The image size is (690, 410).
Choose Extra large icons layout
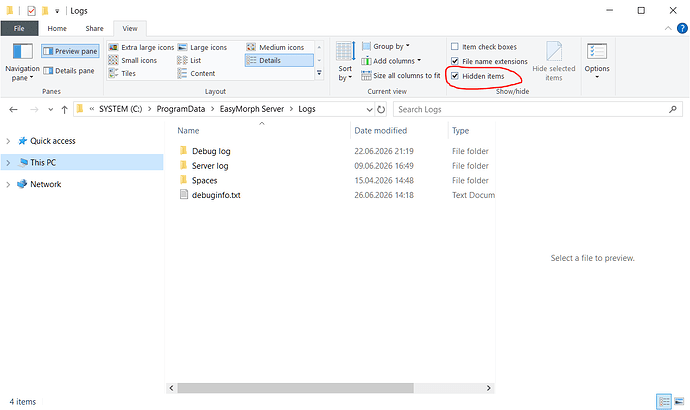point(142,47)
